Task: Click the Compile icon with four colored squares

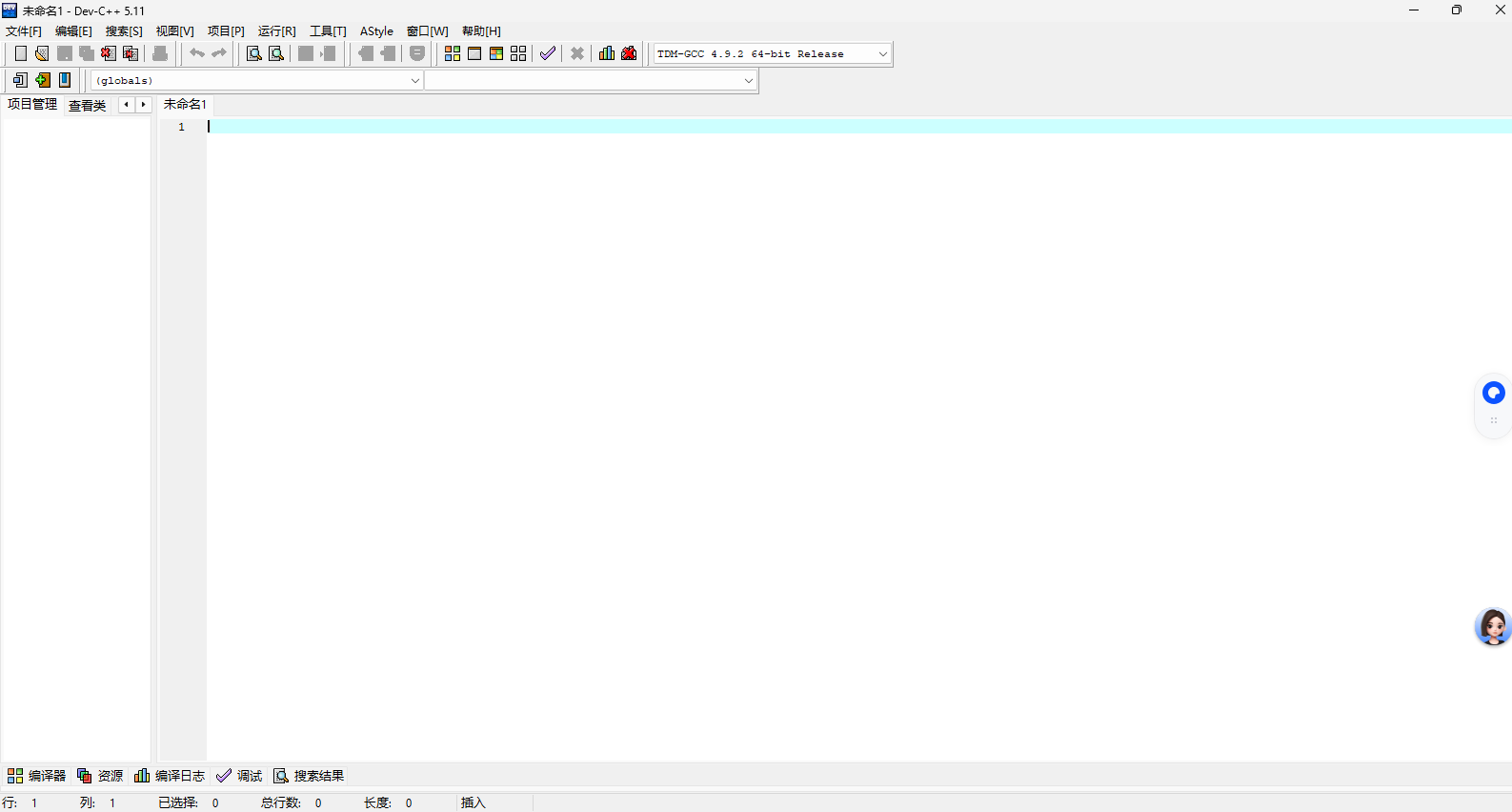Action: (453, 53)
